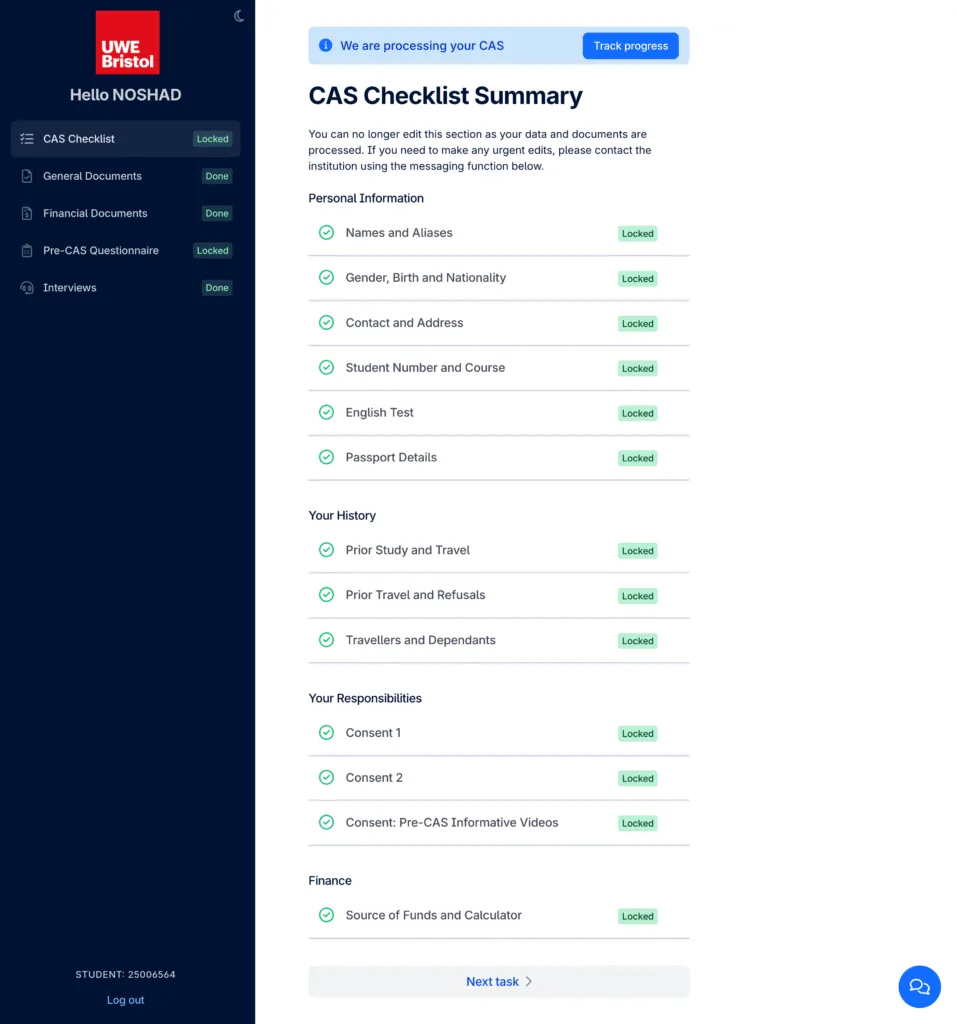Viewport: 957px width, 1024px height.
Task: Open Source of Funds and Calculator
Action: pyautogui.click(x=434, y=915)
